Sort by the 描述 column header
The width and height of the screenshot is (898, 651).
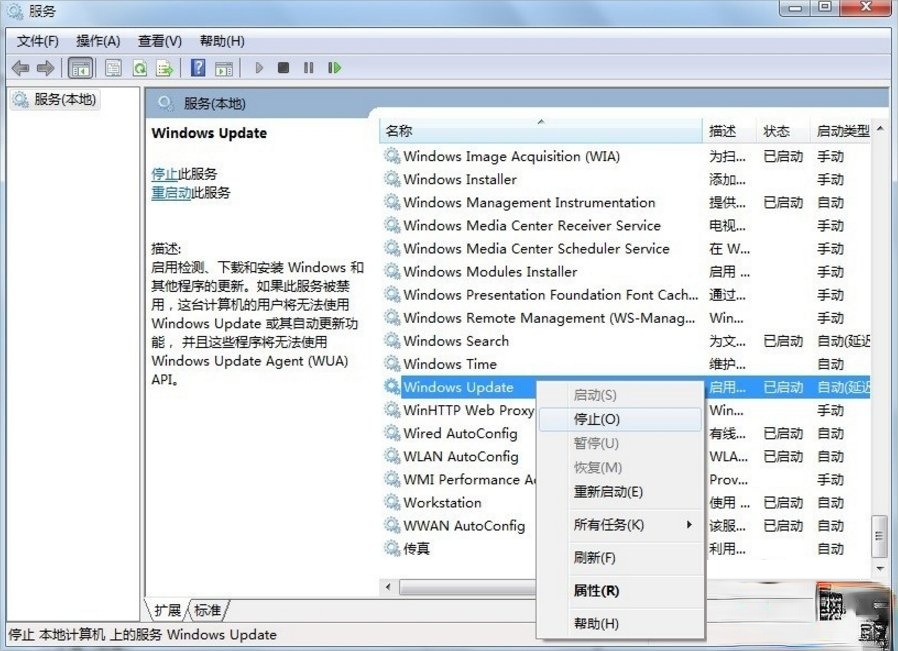[729, 131]
